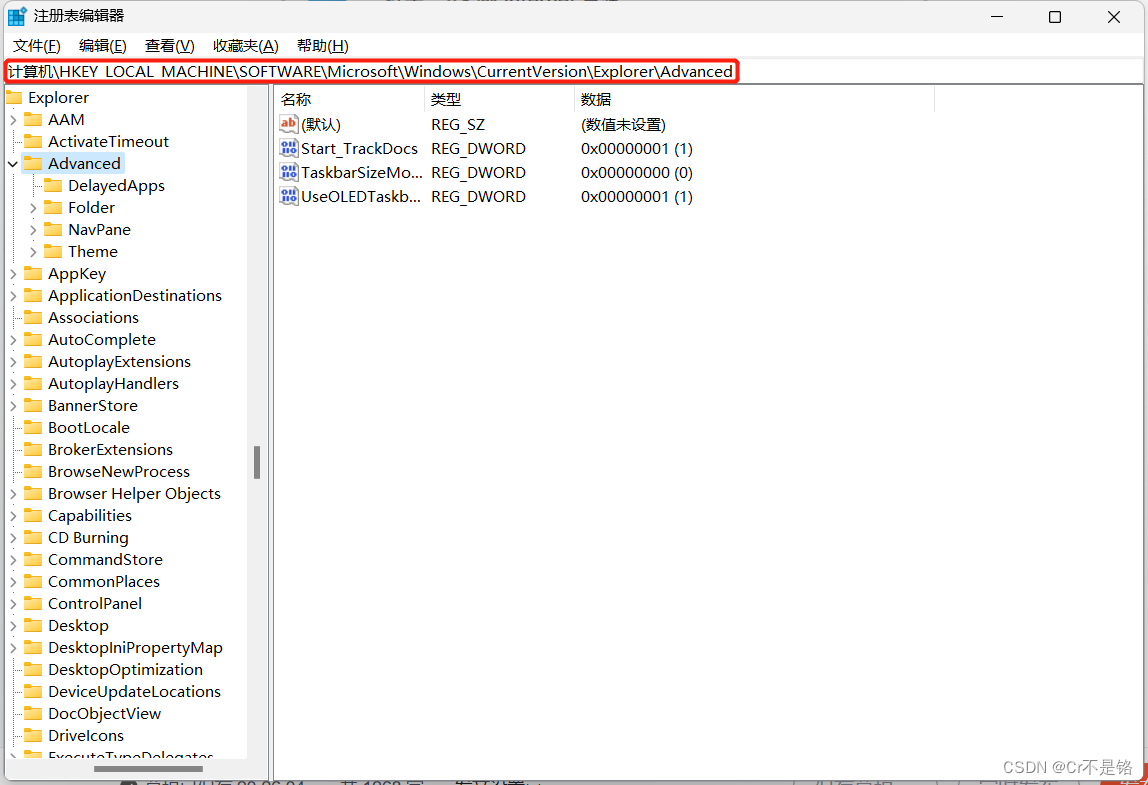Open the 编辑(E) menu
The height and width of the screenshot is (785, 1148).
pyautogui.click(x=102, y=46)
